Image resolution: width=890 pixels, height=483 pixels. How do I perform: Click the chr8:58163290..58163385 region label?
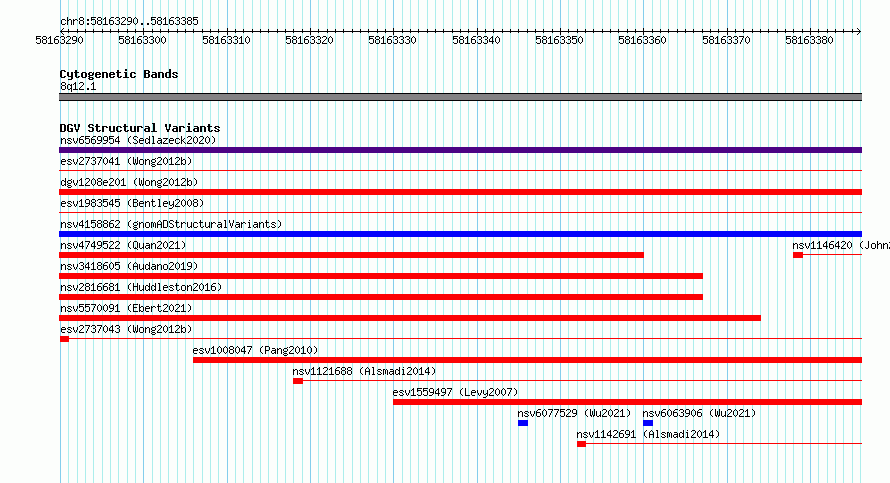129,21
